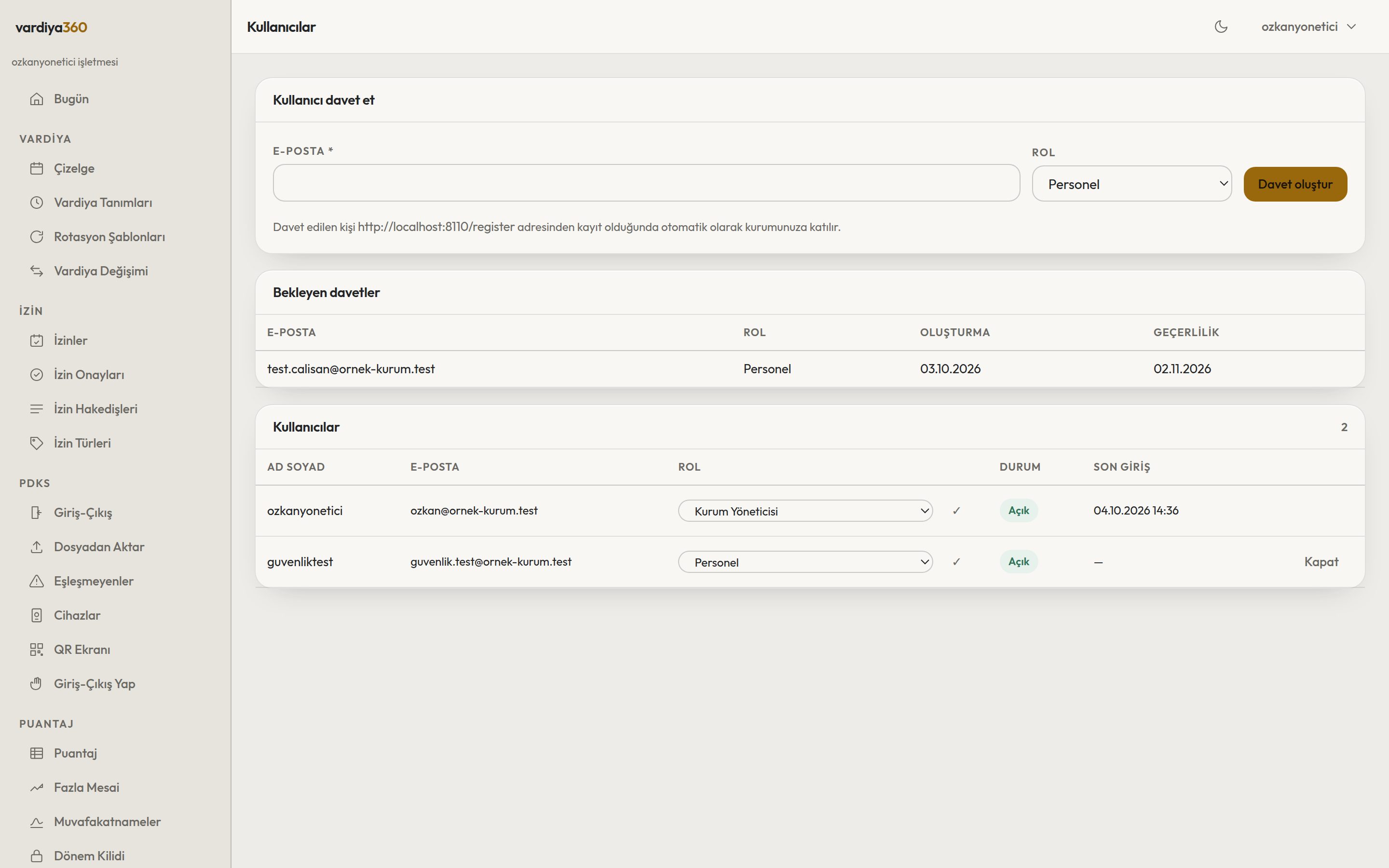Screen dimensions: 1389x868
Task: Click the İzin Türleri tag icon
Action: pyautogui.click(x=37, y=443)
